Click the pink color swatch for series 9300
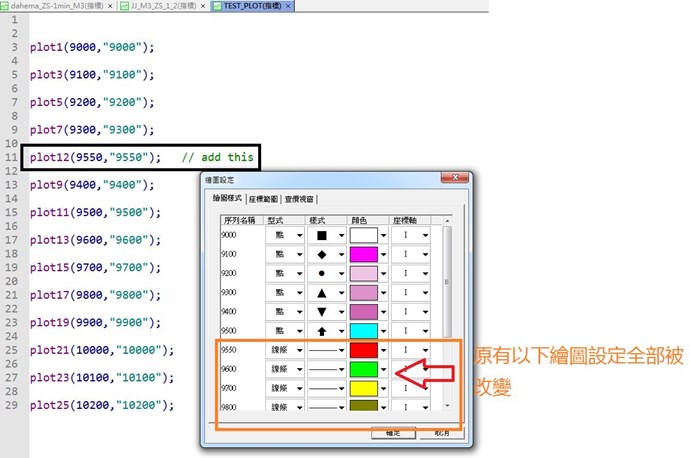This screenshot has width=690, height=458. click(364, 293)
